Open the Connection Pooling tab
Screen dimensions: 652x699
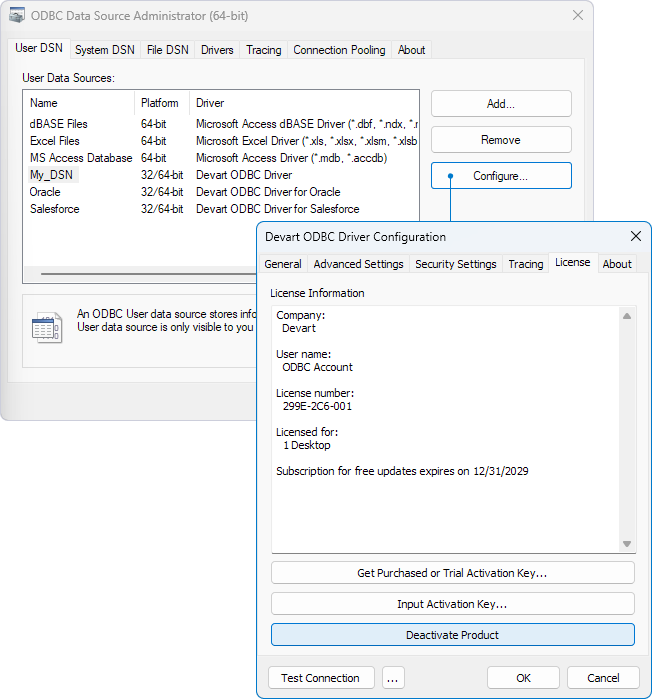(339, 50)
